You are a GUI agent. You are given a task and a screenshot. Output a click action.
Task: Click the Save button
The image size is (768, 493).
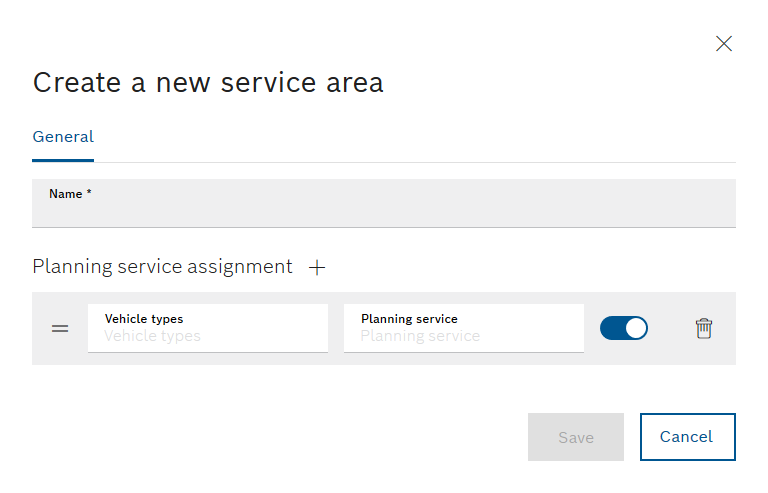point(576,437)
